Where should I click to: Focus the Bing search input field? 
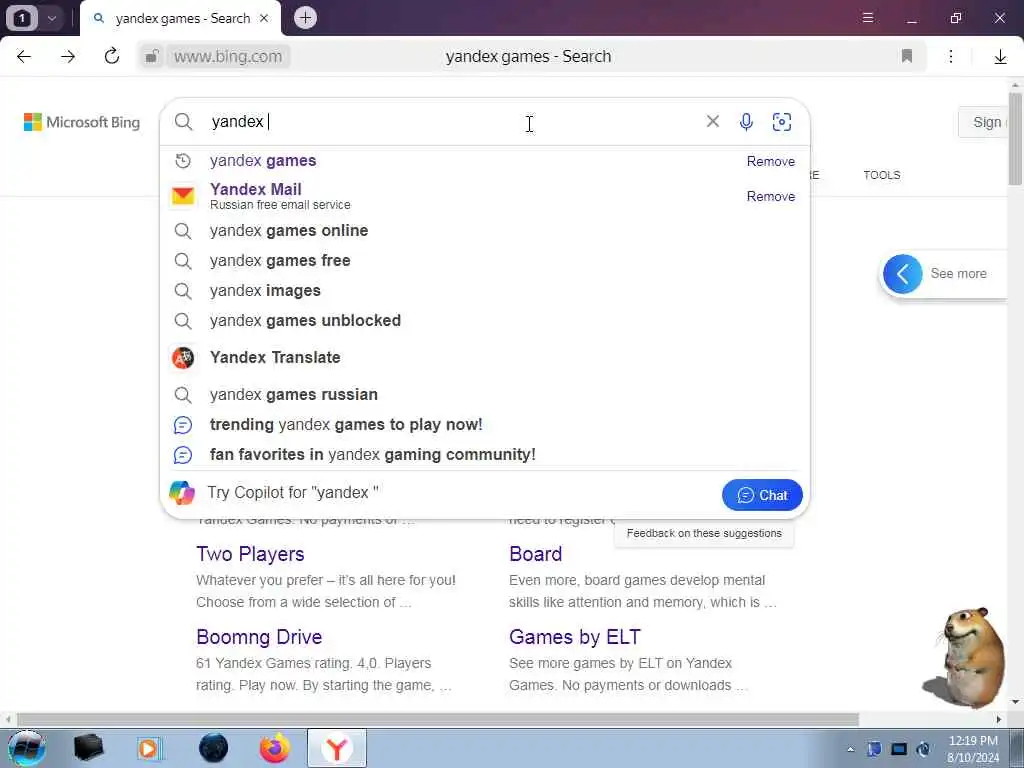point(451,121)
